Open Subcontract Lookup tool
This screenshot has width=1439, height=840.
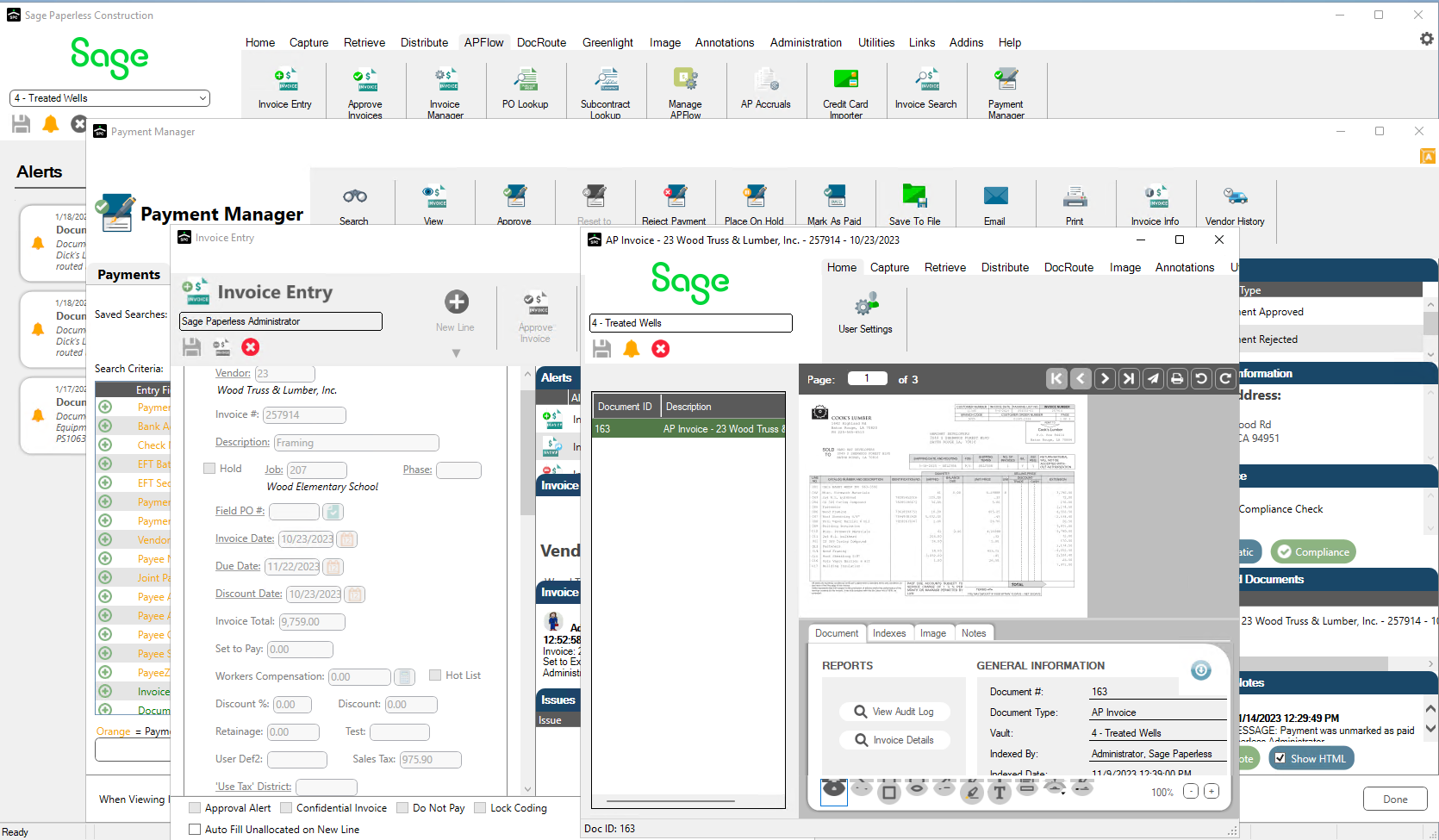pos(605,93)
